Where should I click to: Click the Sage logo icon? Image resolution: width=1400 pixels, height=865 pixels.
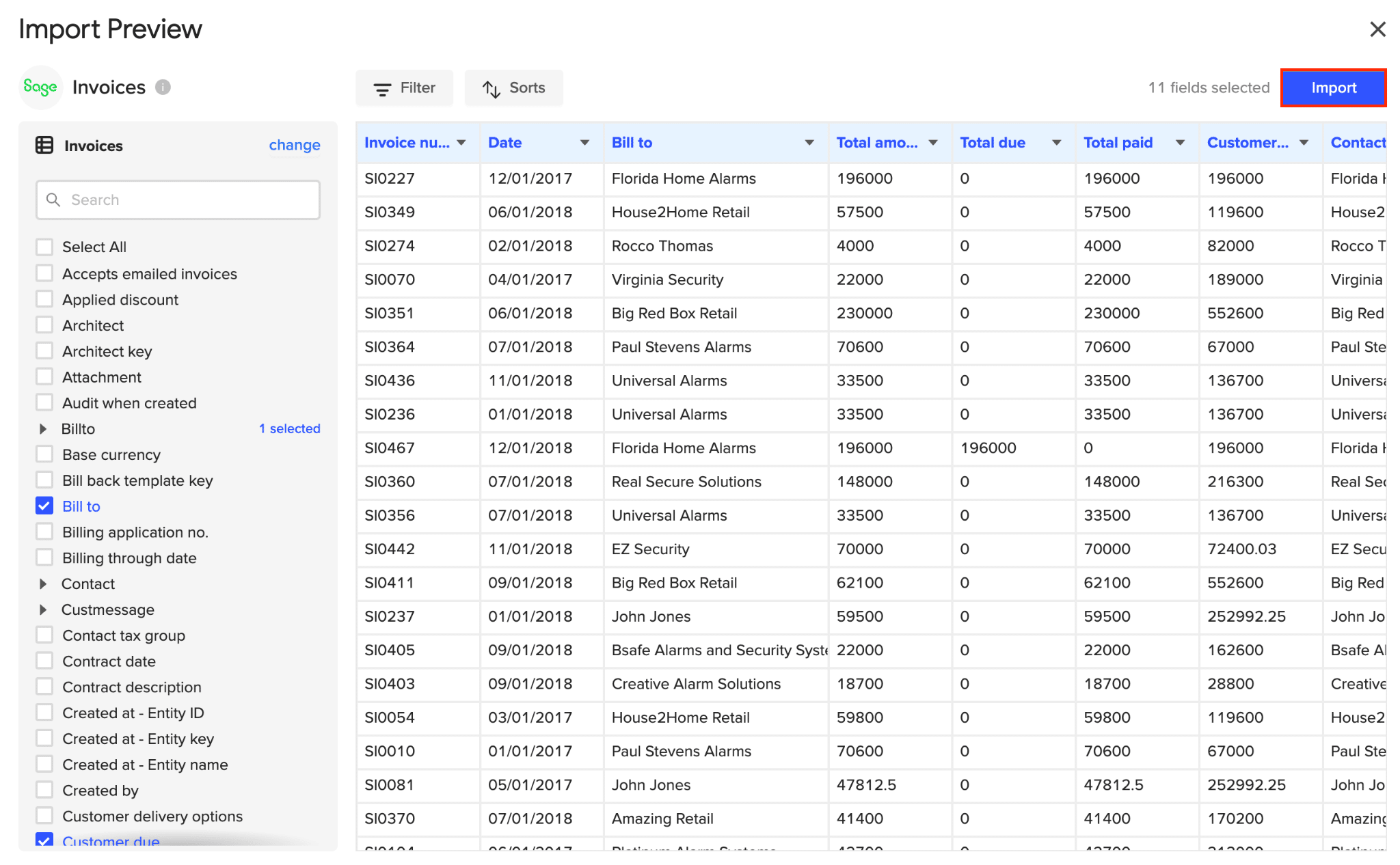40,87
